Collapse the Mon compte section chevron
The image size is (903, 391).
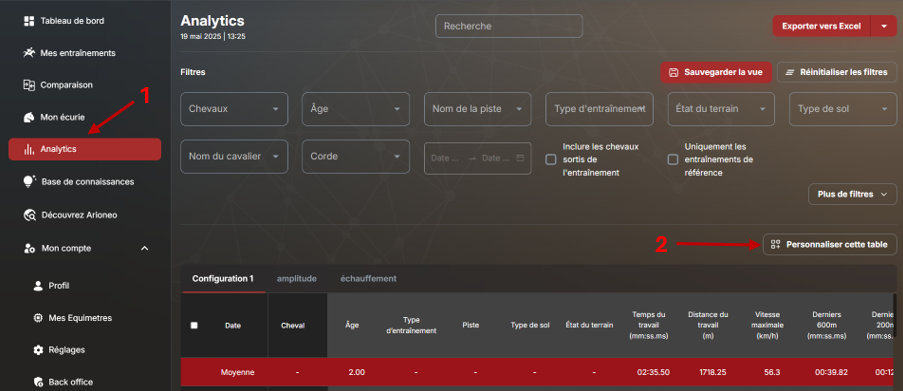click(145, 248)
